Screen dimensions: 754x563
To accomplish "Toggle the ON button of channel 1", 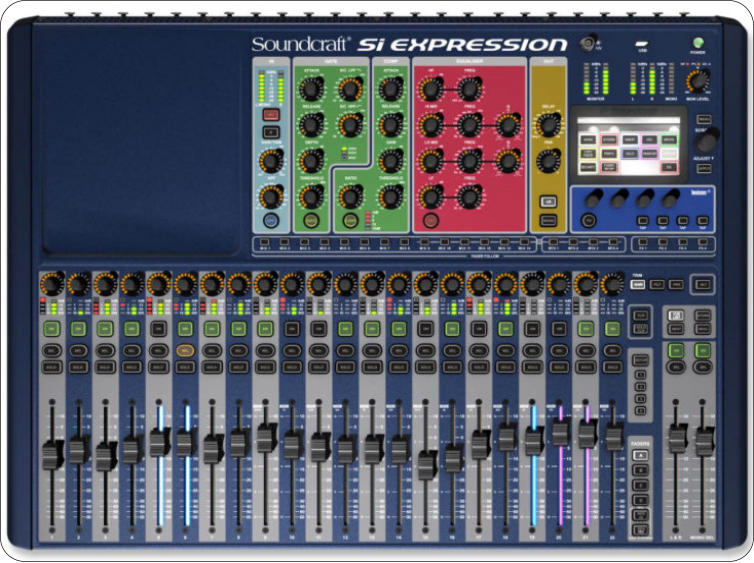I will point(51,329).
